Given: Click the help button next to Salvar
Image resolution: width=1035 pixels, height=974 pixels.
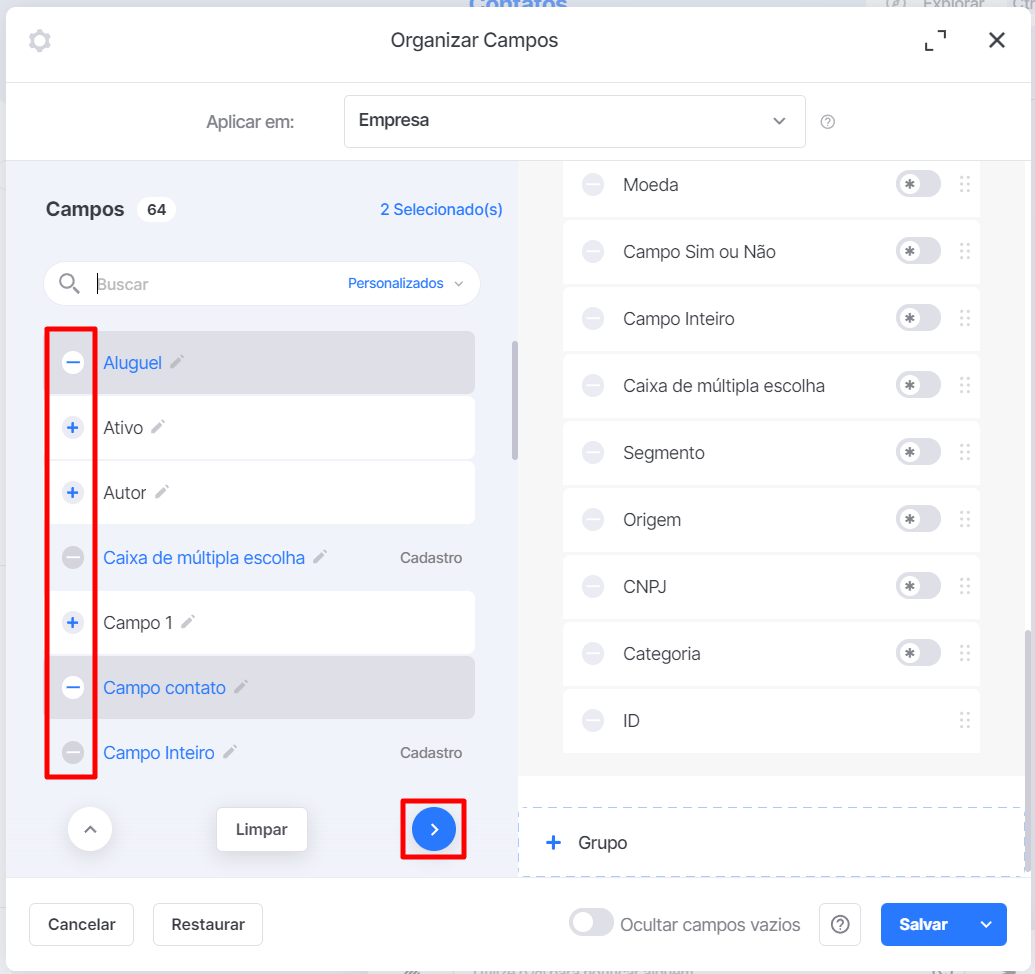Looking at the screenshot, I should (x=840, y=925).
